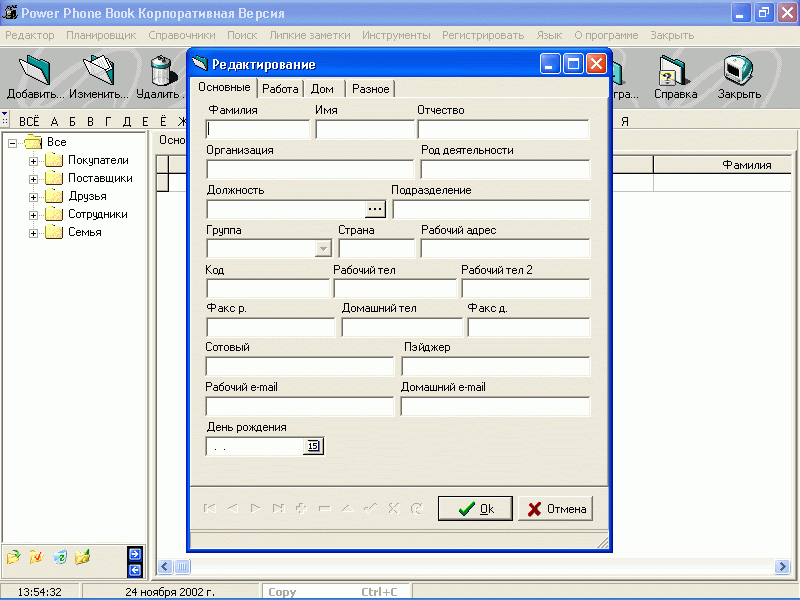Image resolution: width=800 pixels, height=600 pixels.
Task: Open the Язык menu
Action: point(549,35)
